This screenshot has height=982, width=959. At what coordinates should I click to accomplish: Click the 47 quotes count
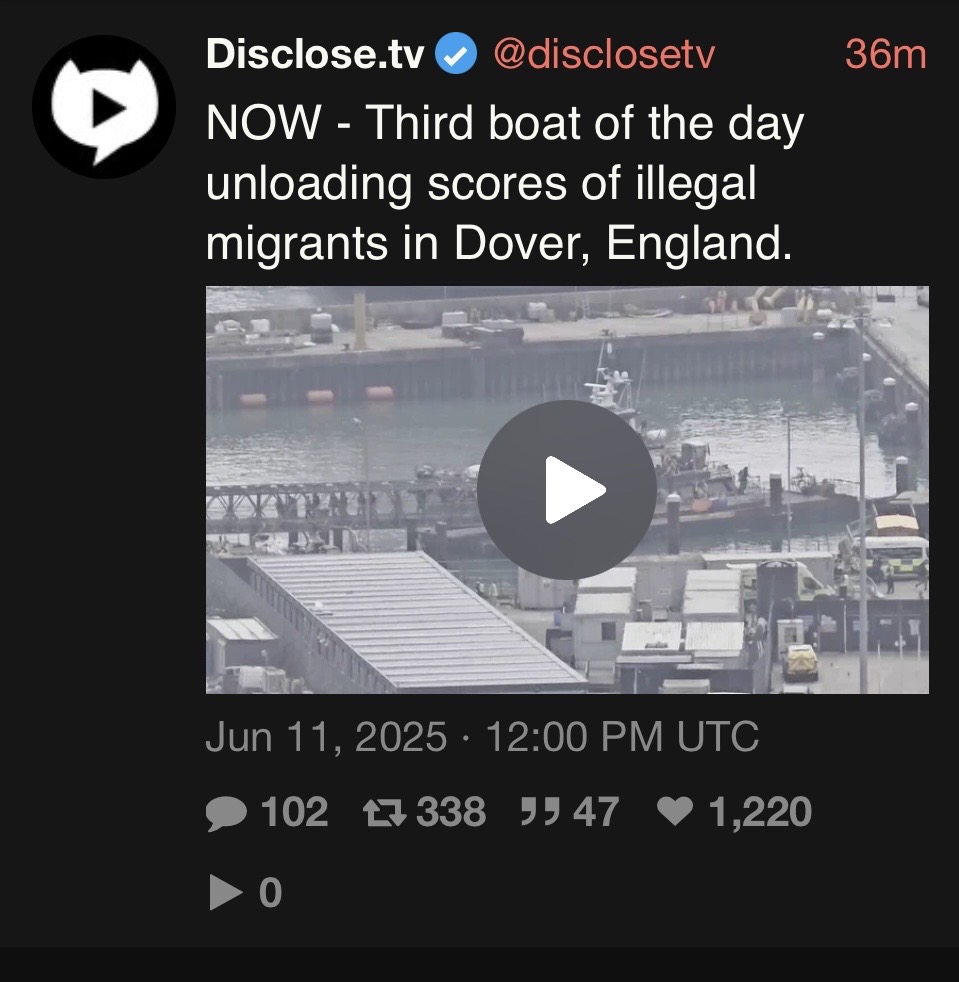pos(596,812)
